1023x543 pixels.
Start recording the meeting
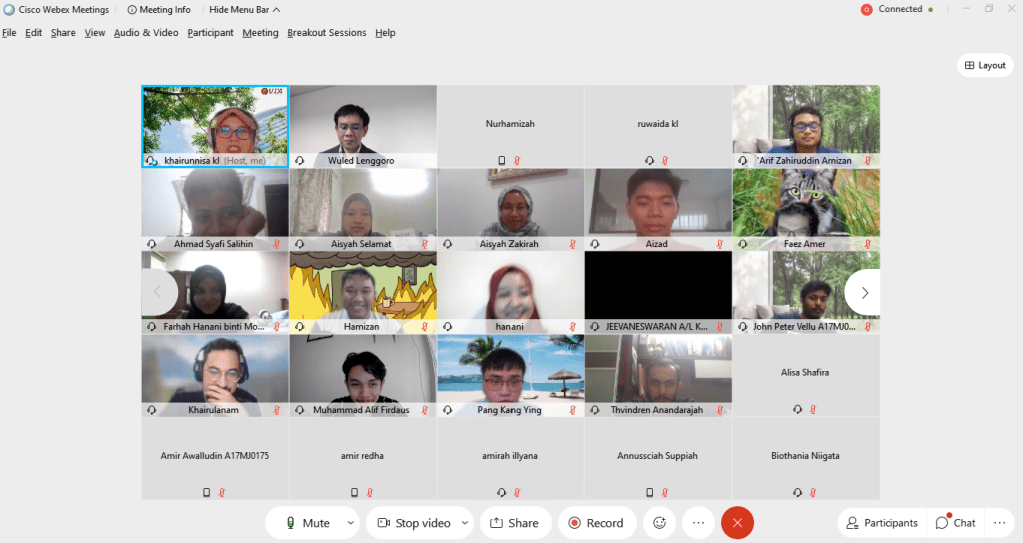596,522
